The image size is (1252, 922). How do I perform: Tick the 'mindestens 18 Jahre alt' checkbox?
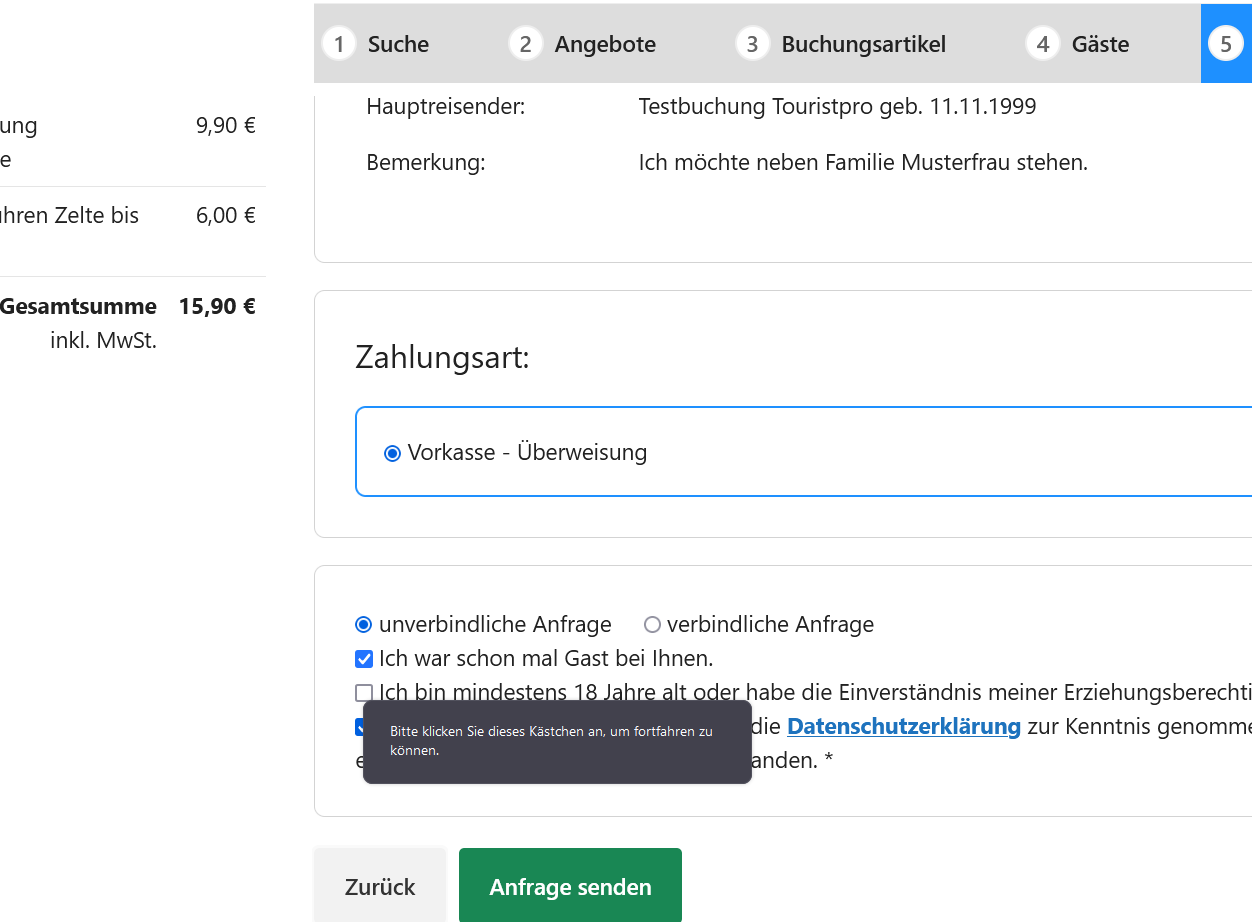(364, 693)
